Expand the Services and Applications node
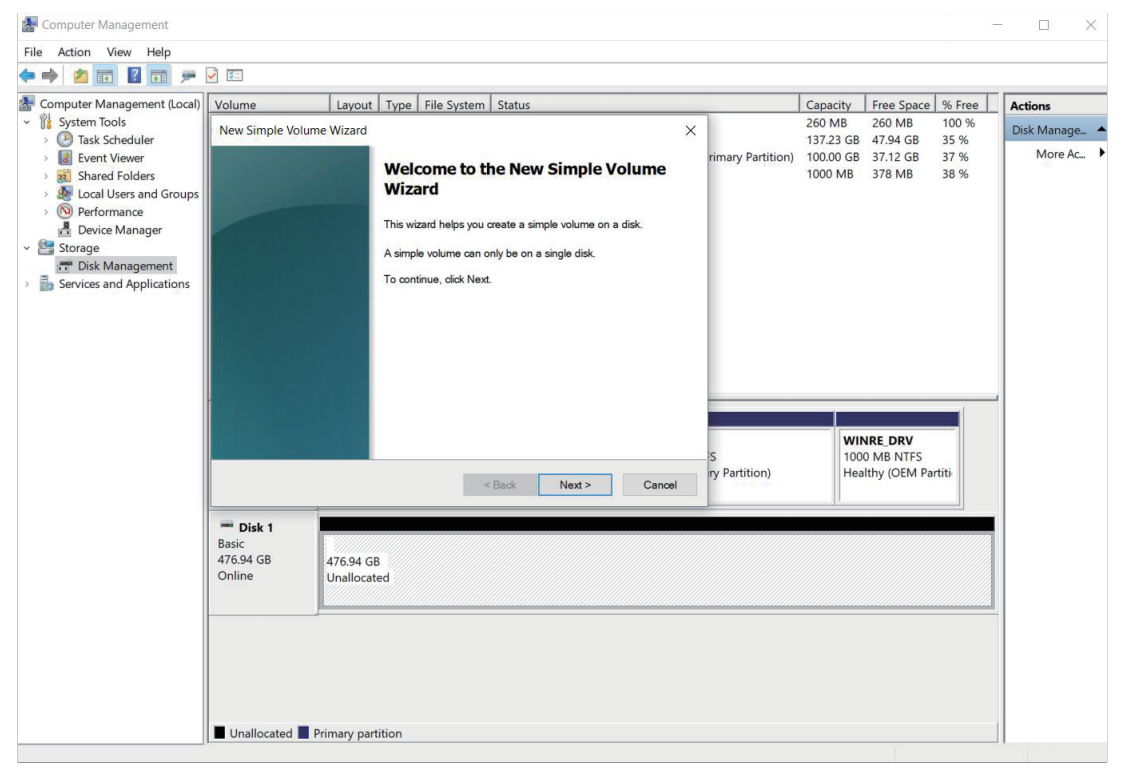 click(26, 284)
